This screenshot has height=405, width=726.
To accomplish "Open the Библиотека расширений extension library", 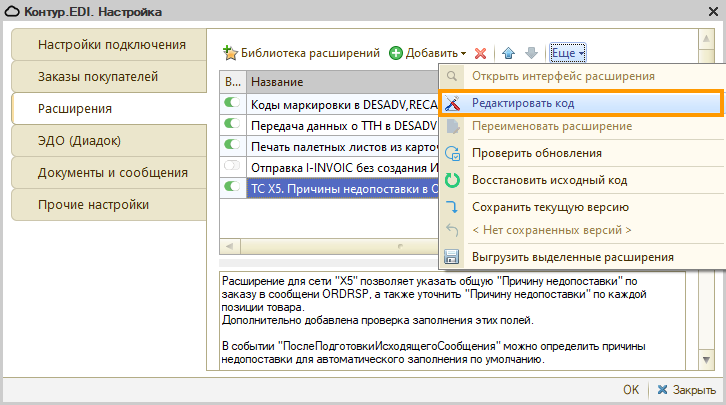I will click(301, 52).
